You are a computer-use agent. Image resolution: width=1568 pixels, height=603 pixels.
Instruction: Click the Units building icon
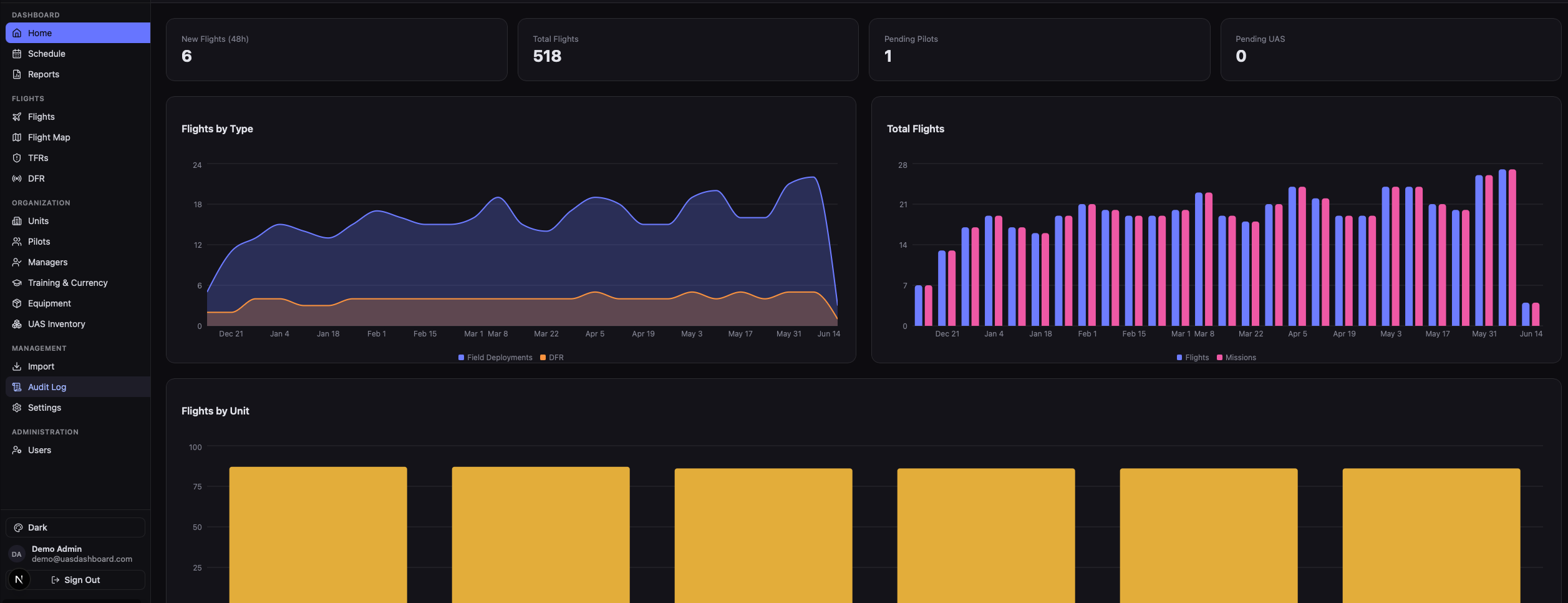[17, 221]
